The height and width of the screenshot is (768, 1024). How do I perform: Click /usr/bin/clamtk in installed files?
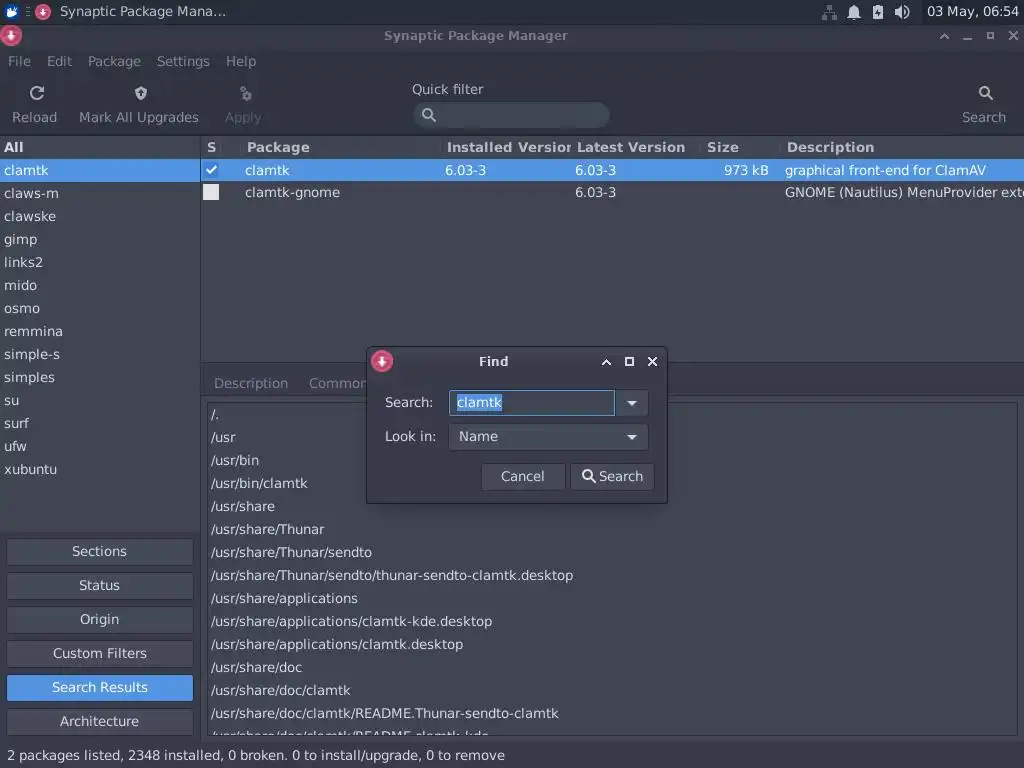point(259,484)
